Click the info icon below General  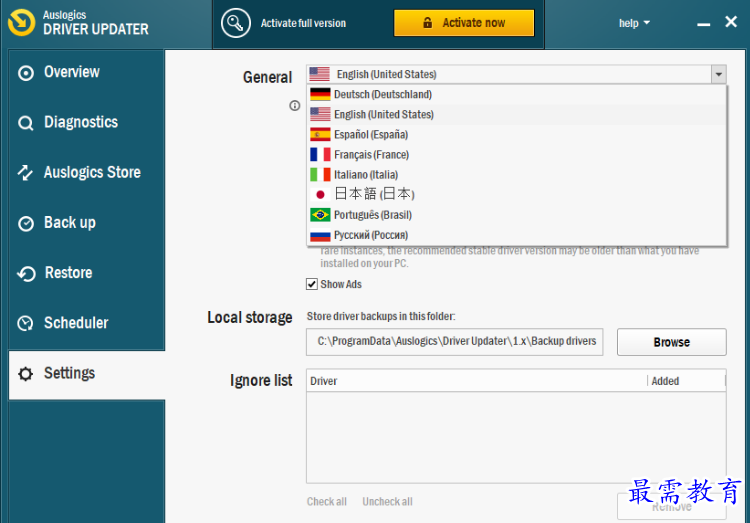295,105
